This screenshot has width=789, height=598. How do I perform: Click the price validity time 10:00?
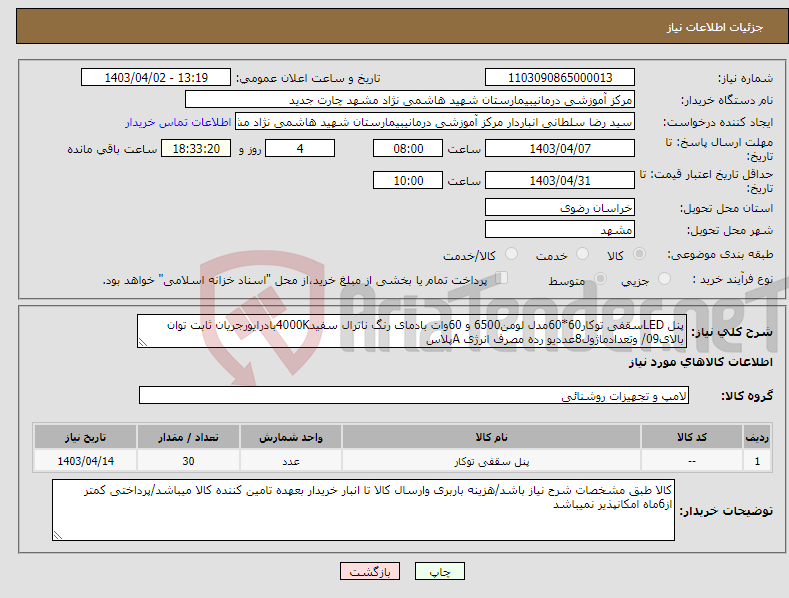coord(408,180)
